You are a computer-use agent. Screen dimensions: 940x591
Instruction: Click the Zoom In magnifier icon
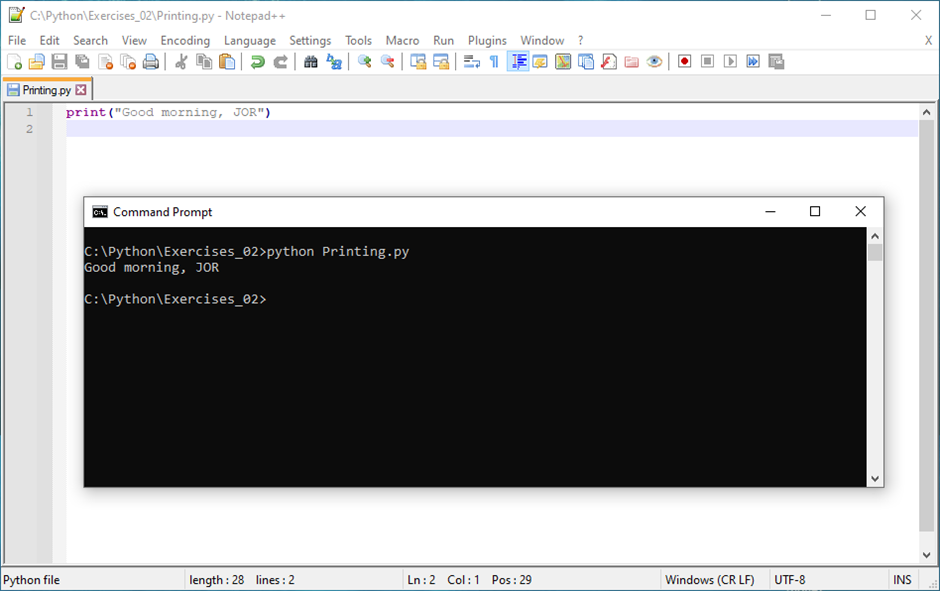365,62
